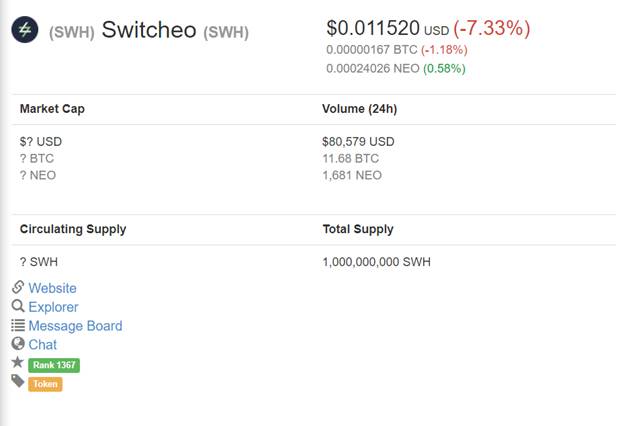Click the globe icon beside Chat
626x426 pixels.
(x=18, y=343)
